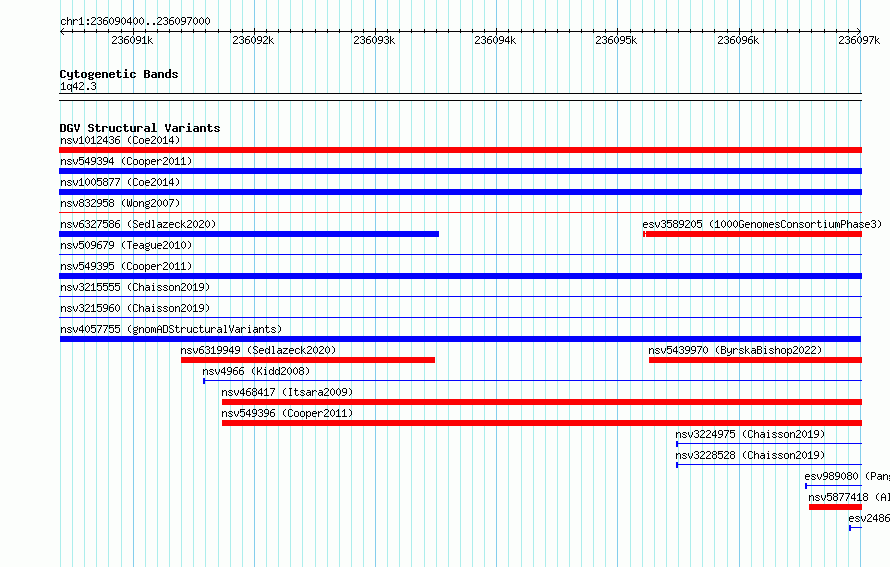Click the red esv3589205 variant bar
Image resolution: width=890 pixels, height=567 pixels.
(x=753, y=234)
